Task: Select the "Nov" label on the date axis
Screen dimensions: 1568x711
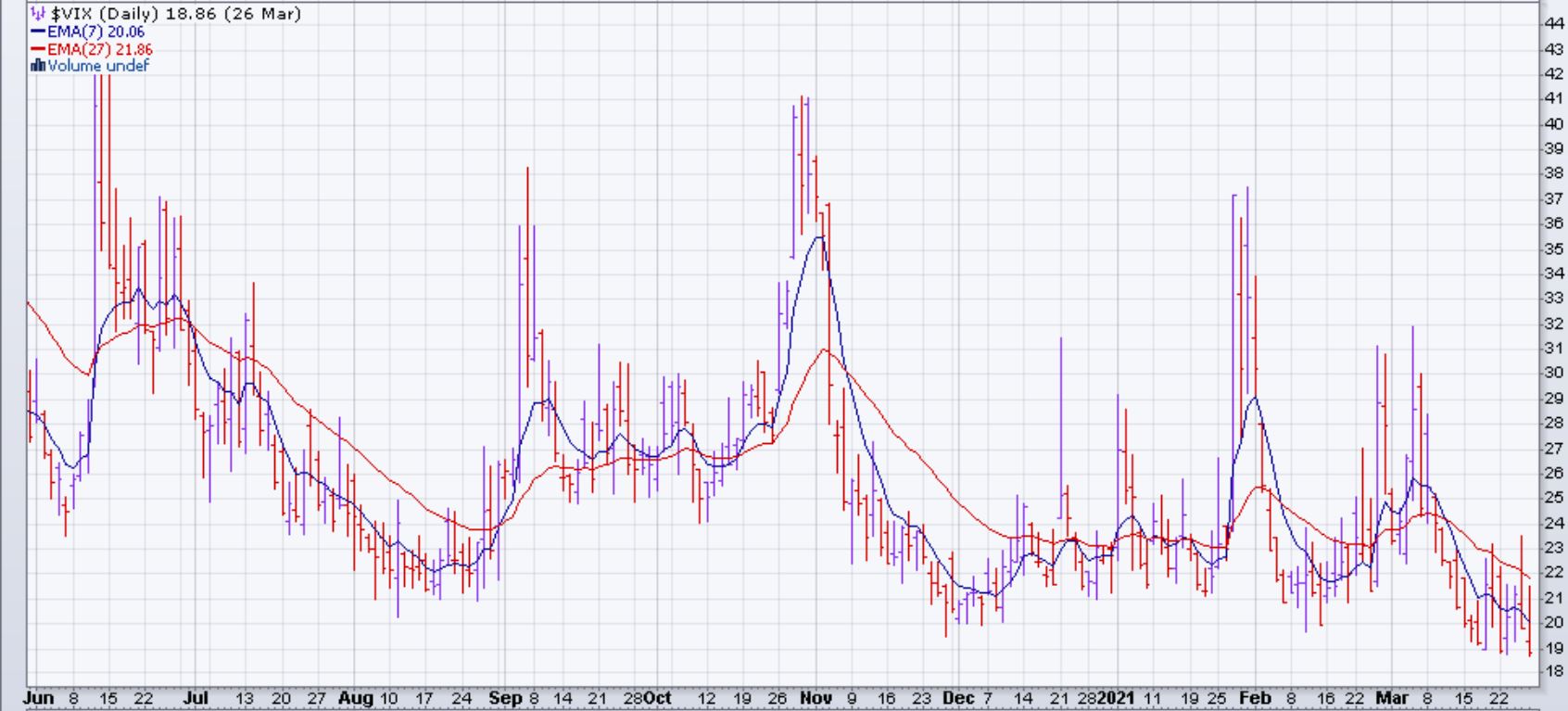Action: [816, 698]
